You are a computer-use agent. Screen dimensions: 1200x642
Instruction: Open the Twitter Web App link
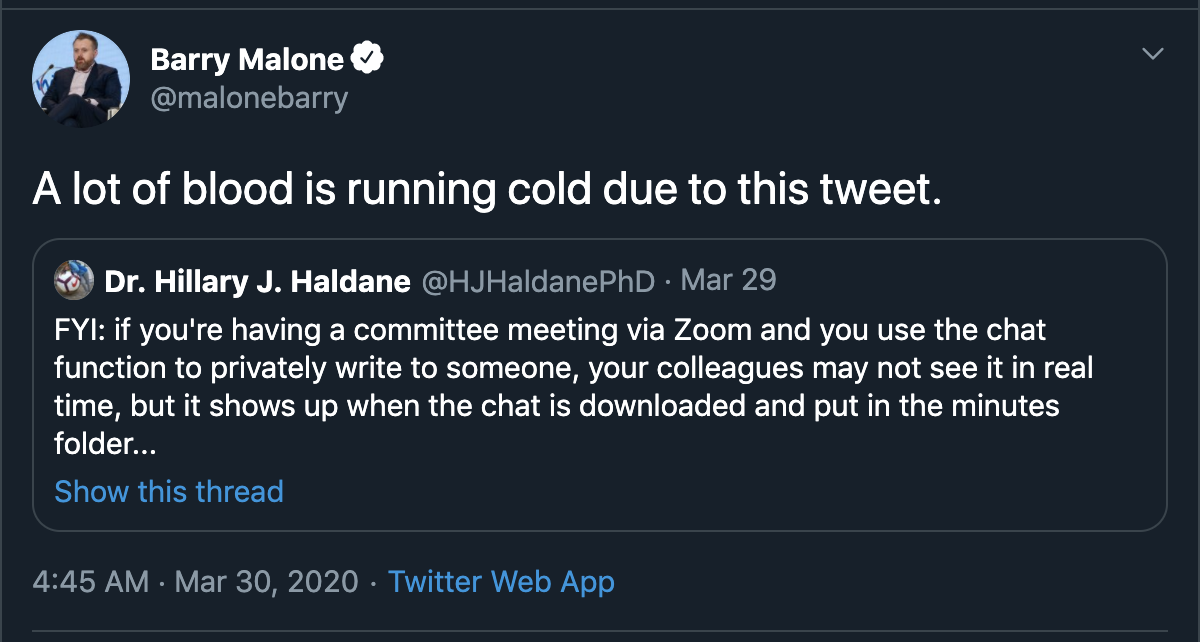pos(501,581)
